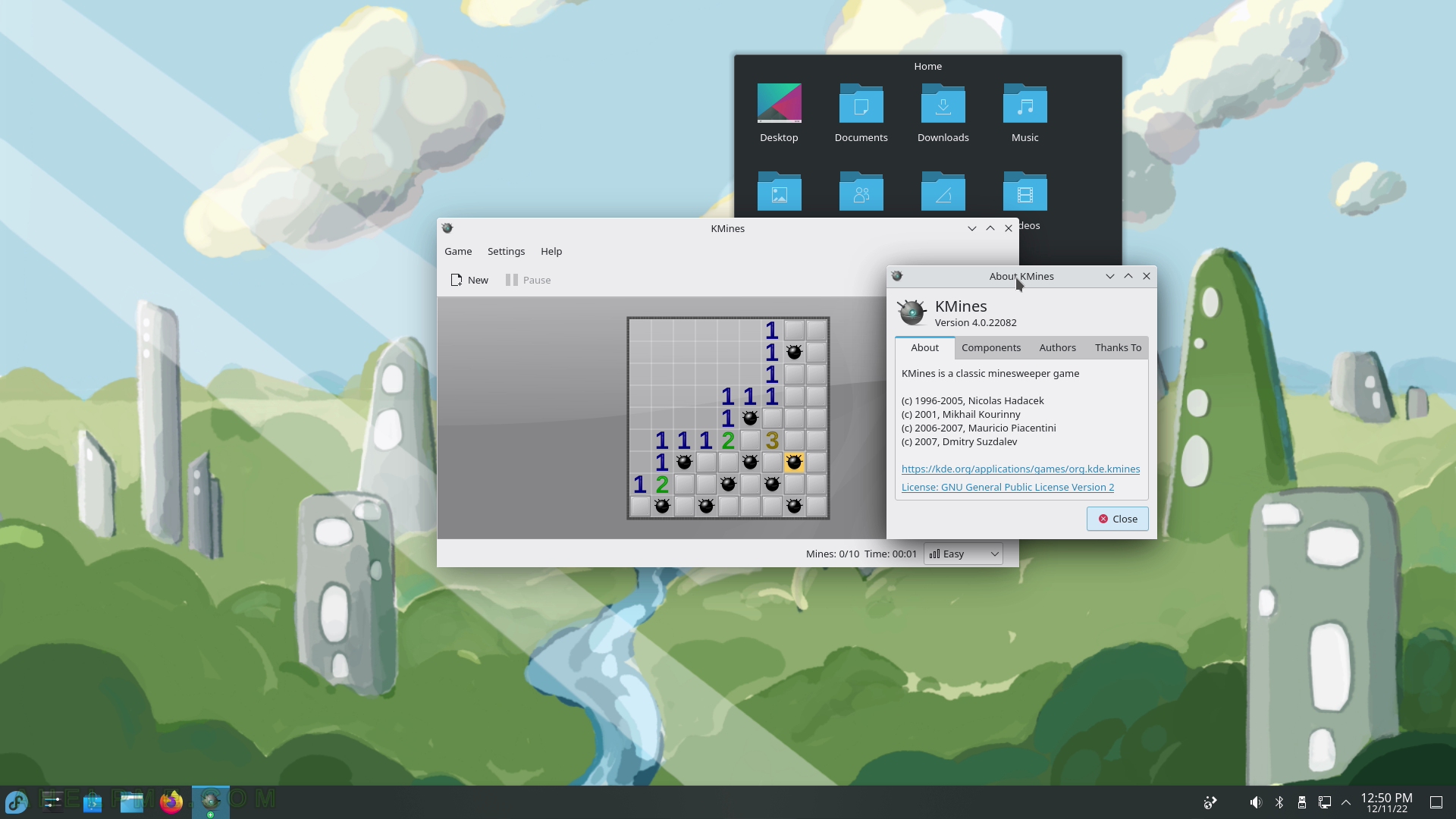Open the Public folder icon with people glyph
This screenshot has width=1456, height=819.
pos(861,192)
